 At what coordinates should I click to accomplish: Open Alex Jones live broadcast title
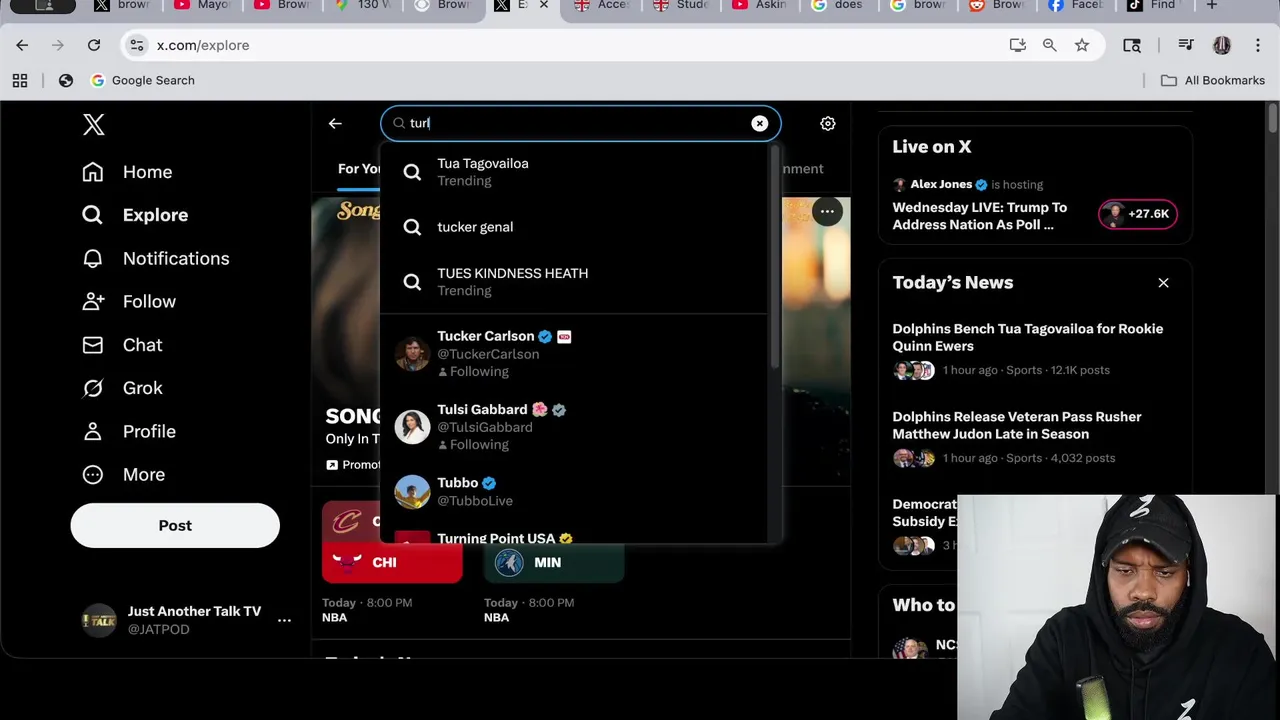tap(980, 216)
